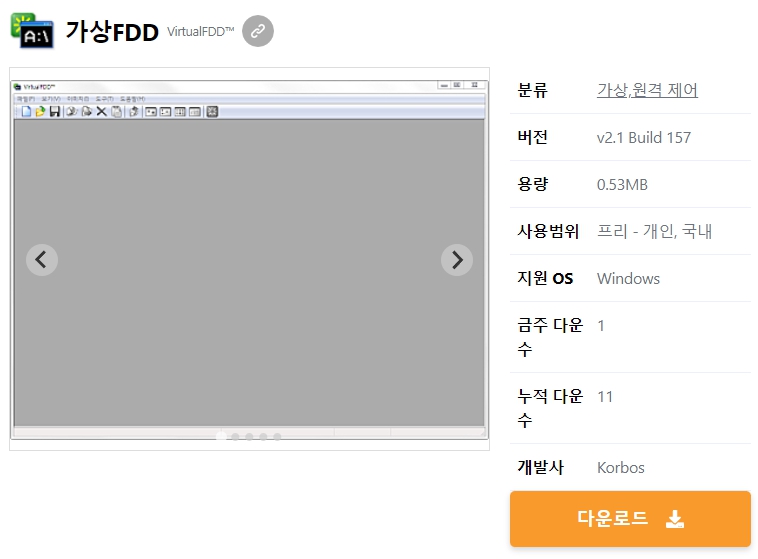Click the download arrow icon in orange button

[x=674, y=519]
